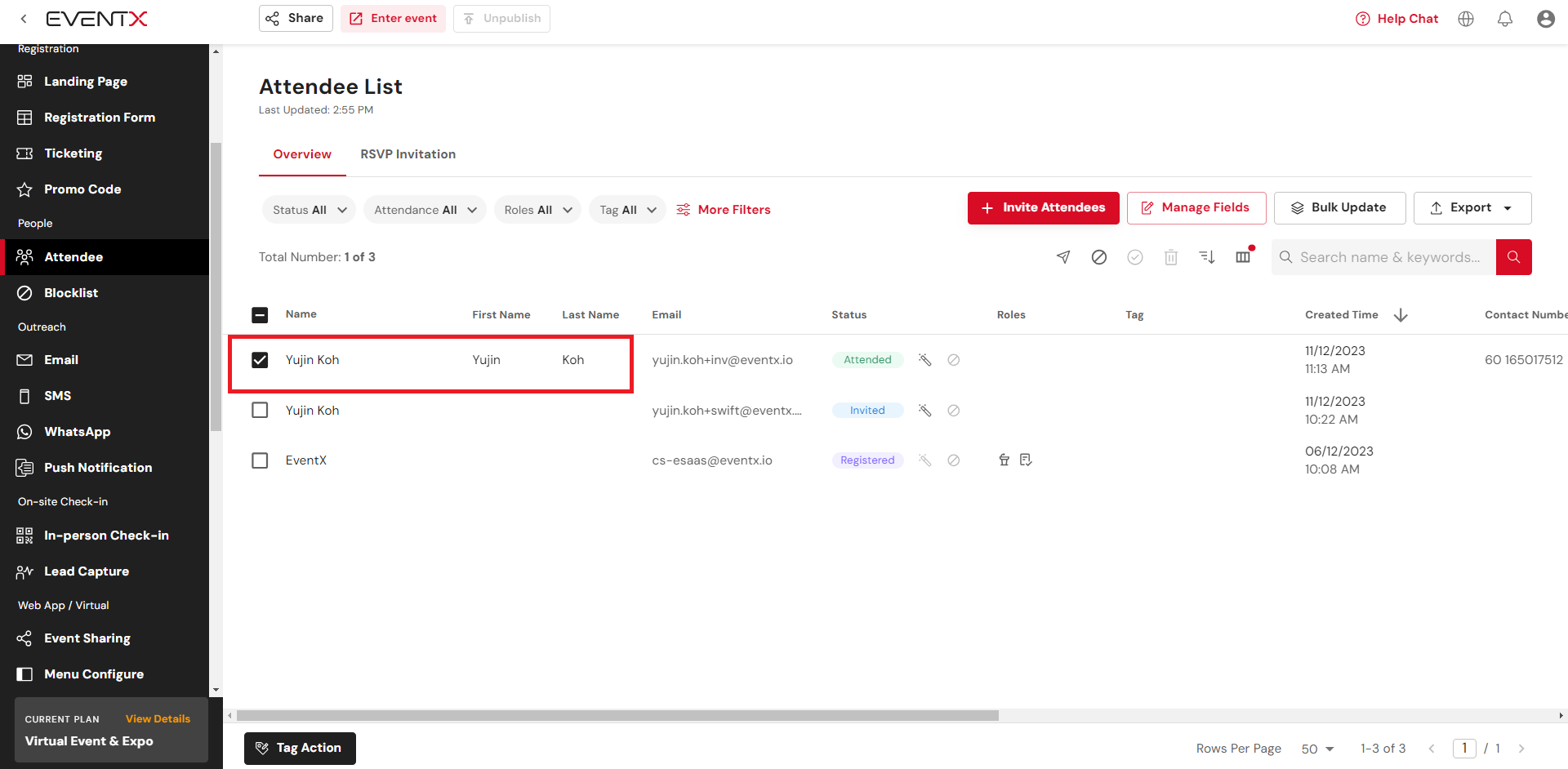The height and width of the screenshot is (769, 1568).
Task: Click the Invite Attendees button
Action: coord(1043,208)
